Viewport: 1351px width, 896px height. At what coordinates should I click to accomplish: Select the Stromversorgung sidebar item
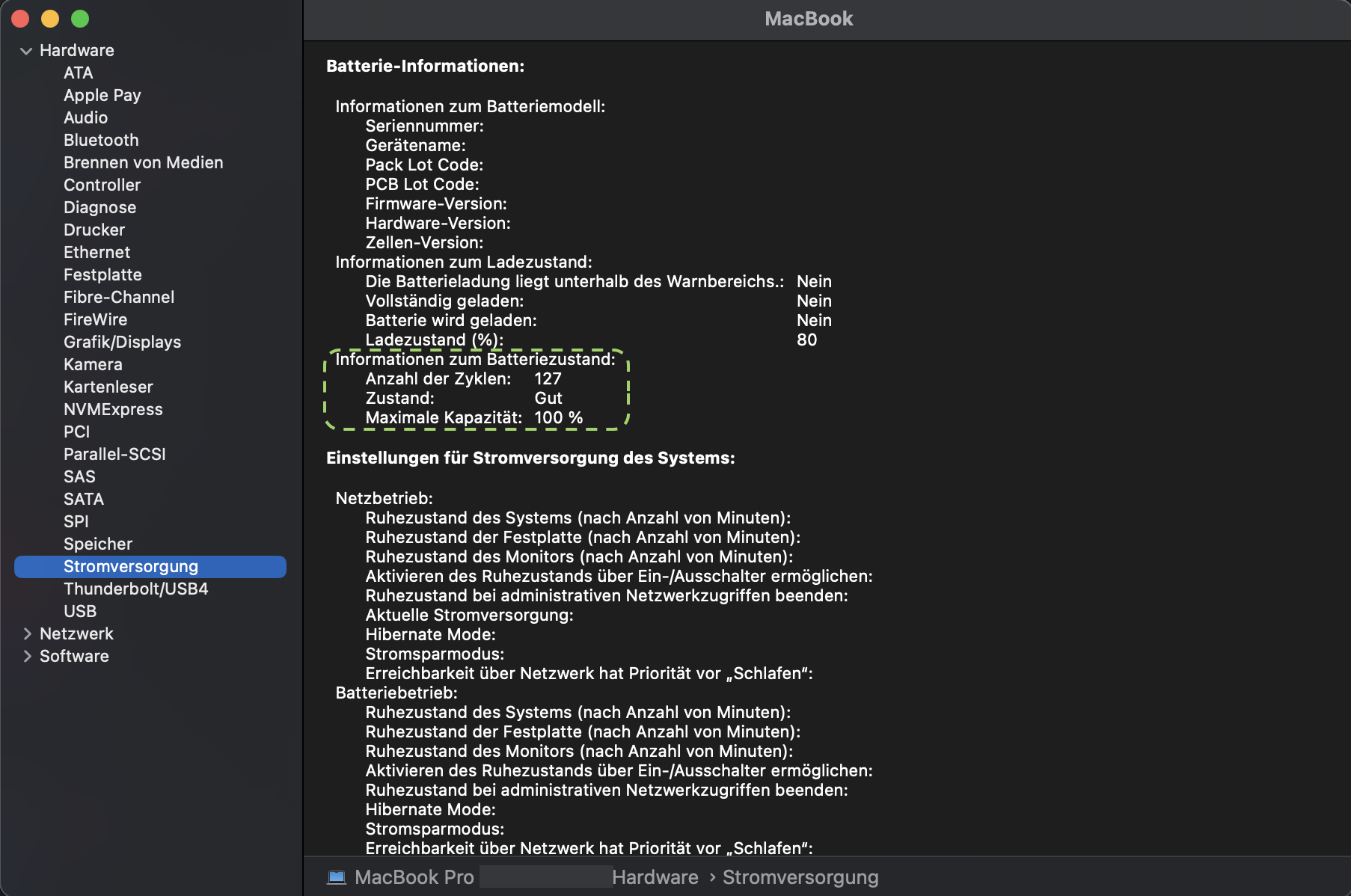(x=131, y=567)
